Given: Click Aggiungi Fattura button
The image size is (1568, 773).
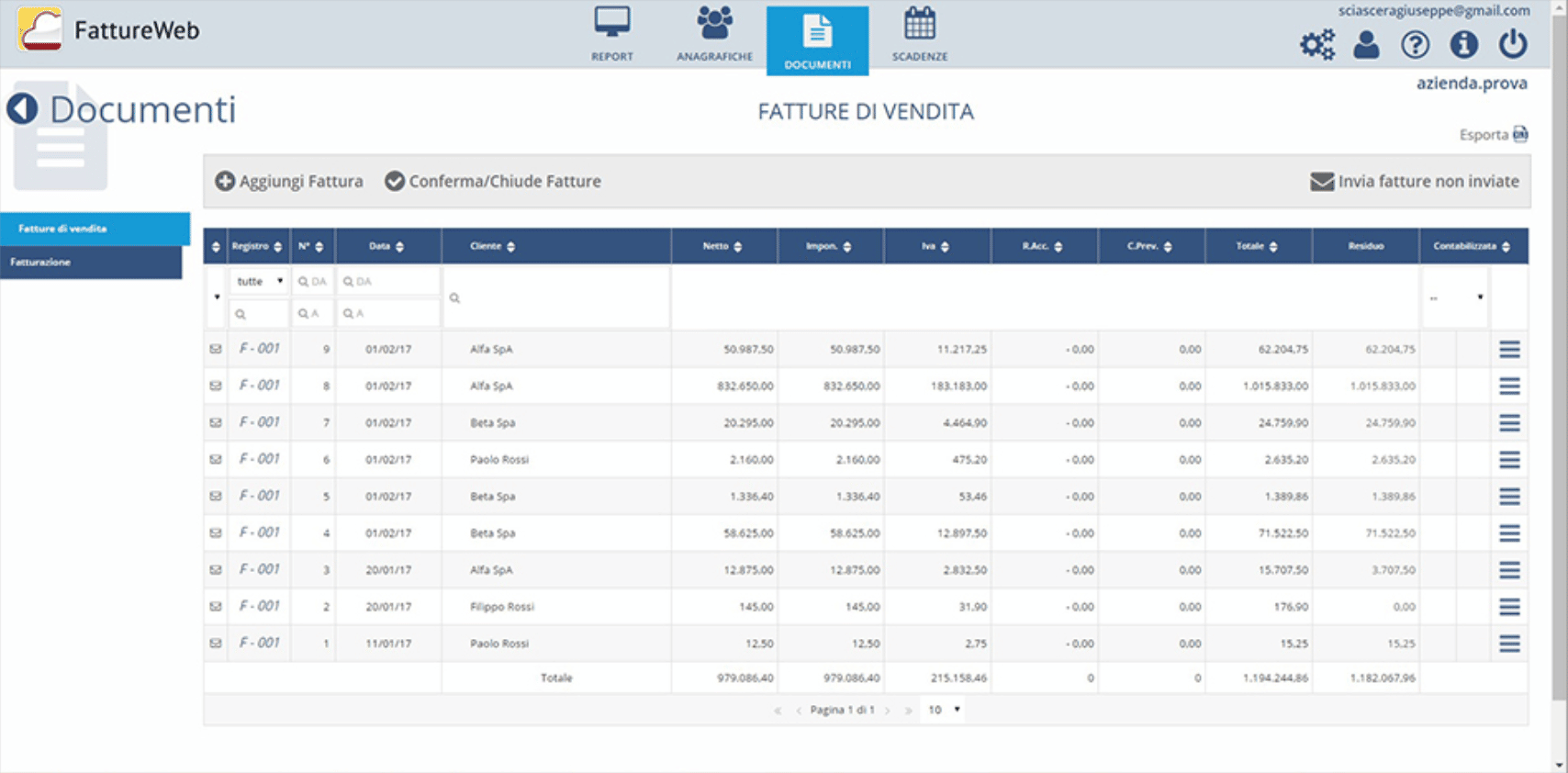Looking at the screenshot, I should coord(289,182).
